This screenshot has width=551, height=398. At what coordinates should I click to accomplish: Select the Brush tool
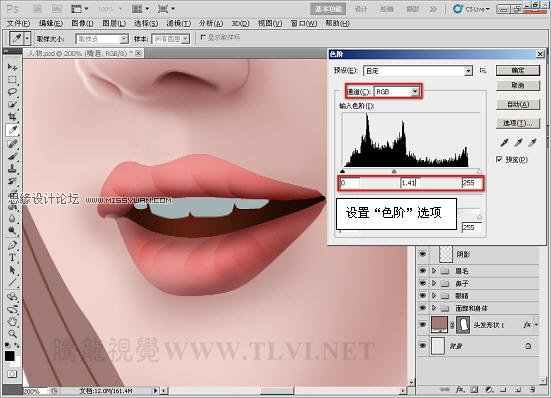12,156
